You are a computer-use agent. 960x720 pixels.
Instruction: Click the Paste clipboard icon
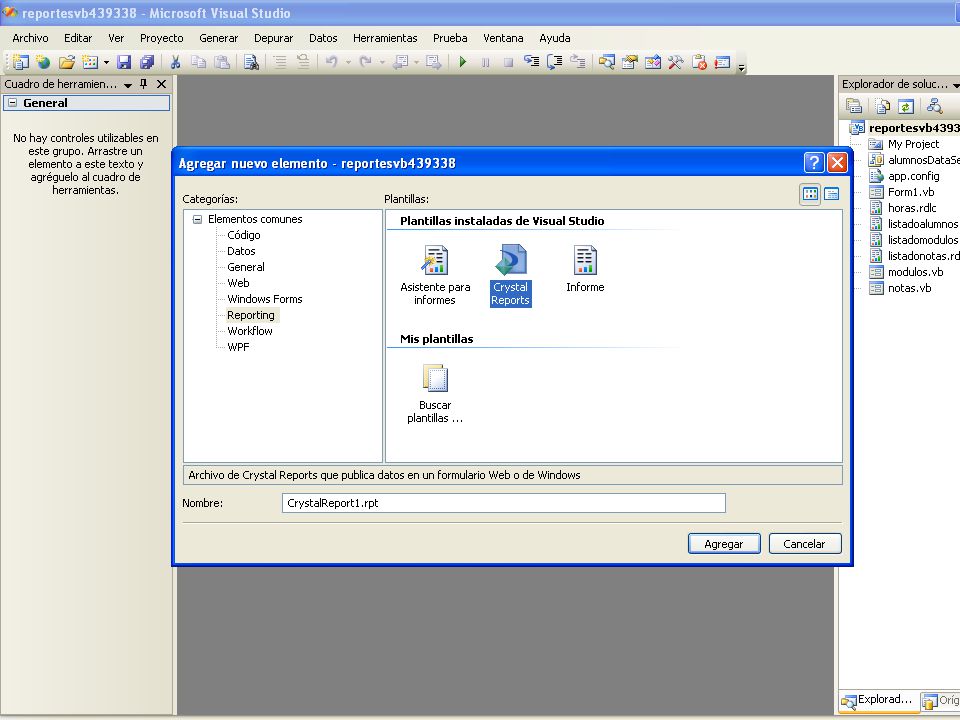tap(222, 62)
